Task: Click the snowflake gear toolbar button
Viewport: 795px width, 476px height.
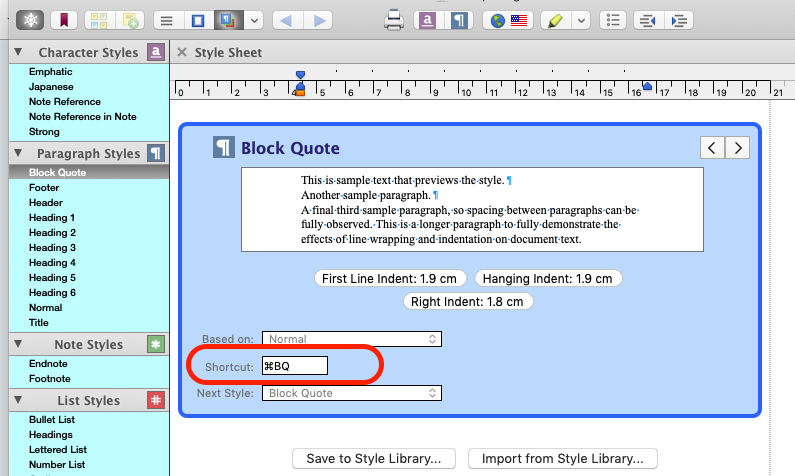Action: pos(30,20)
